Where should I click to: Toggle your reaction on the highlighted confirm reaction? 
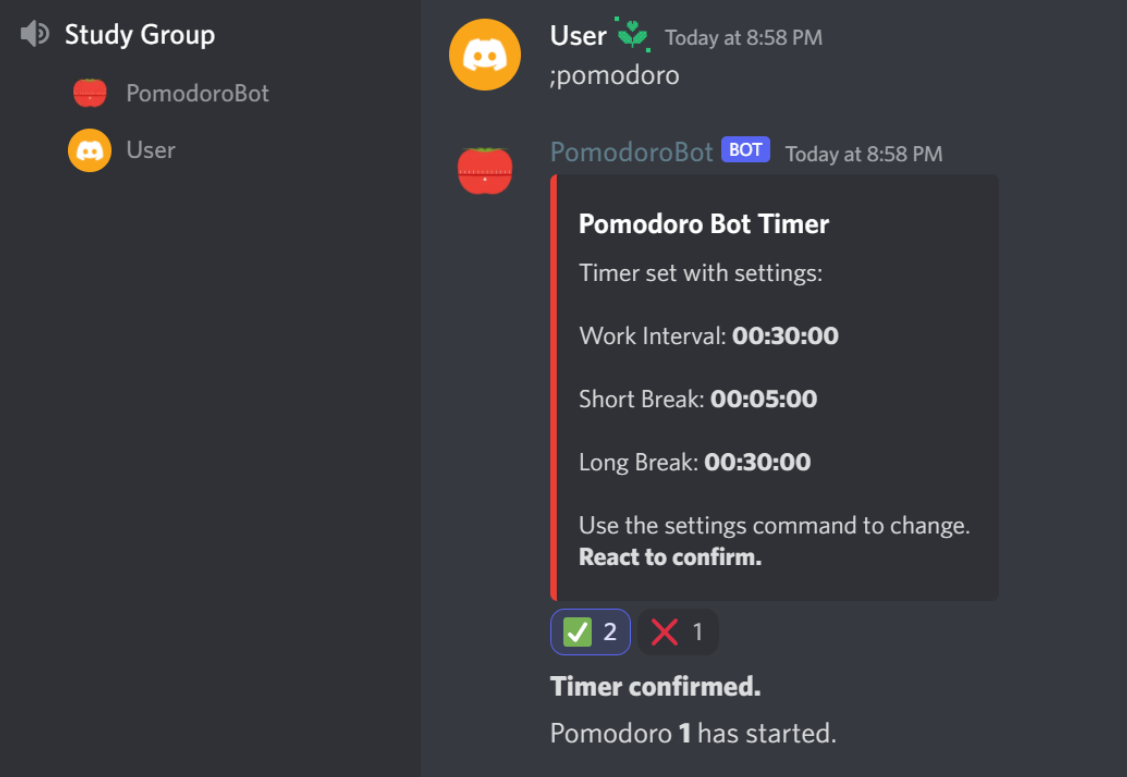click(x=590, y=631)
